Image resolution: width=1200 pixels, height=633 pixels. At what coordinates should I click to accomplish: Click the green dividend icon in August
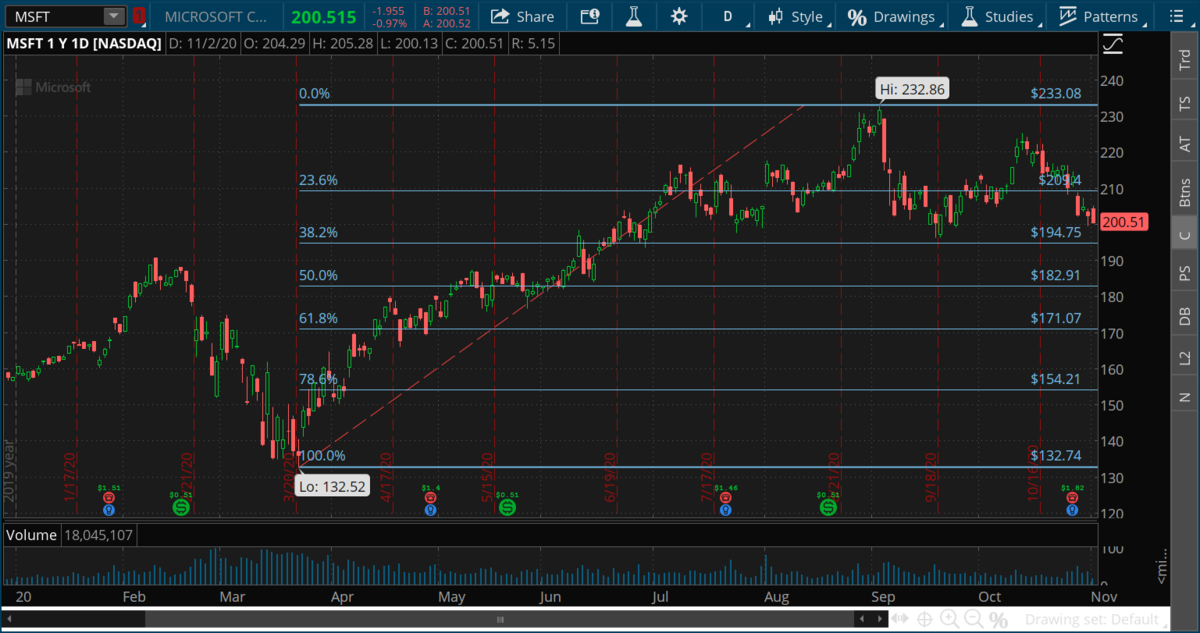click(x=828, y=508)
